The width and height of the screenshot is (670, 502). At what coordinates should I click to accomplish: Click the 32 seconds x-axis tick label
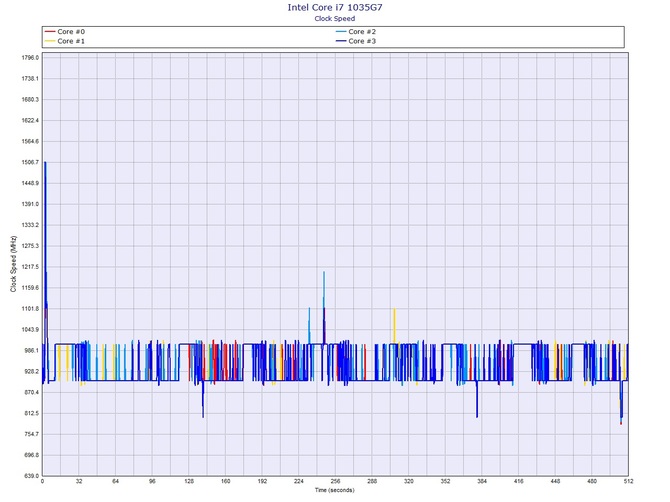[x=79, y=481]
